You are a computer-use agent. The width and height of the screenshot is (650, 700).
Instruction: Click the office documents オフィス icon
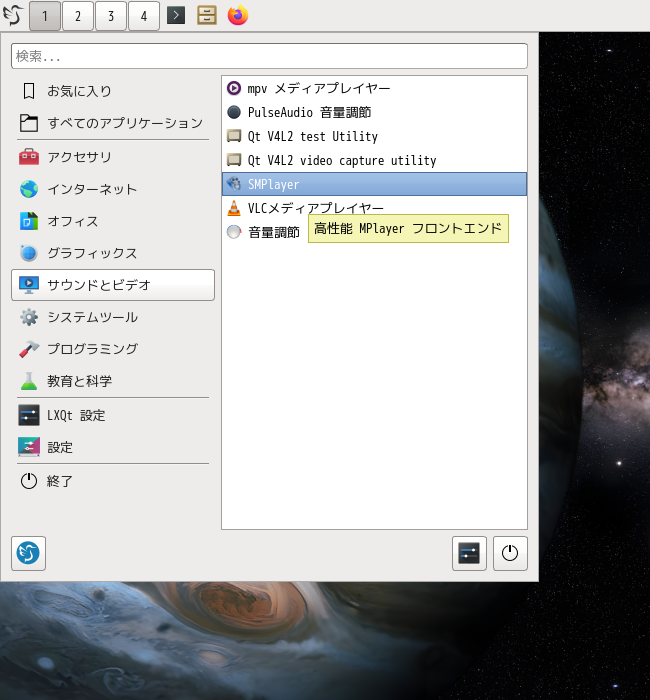tap(29, 221)
